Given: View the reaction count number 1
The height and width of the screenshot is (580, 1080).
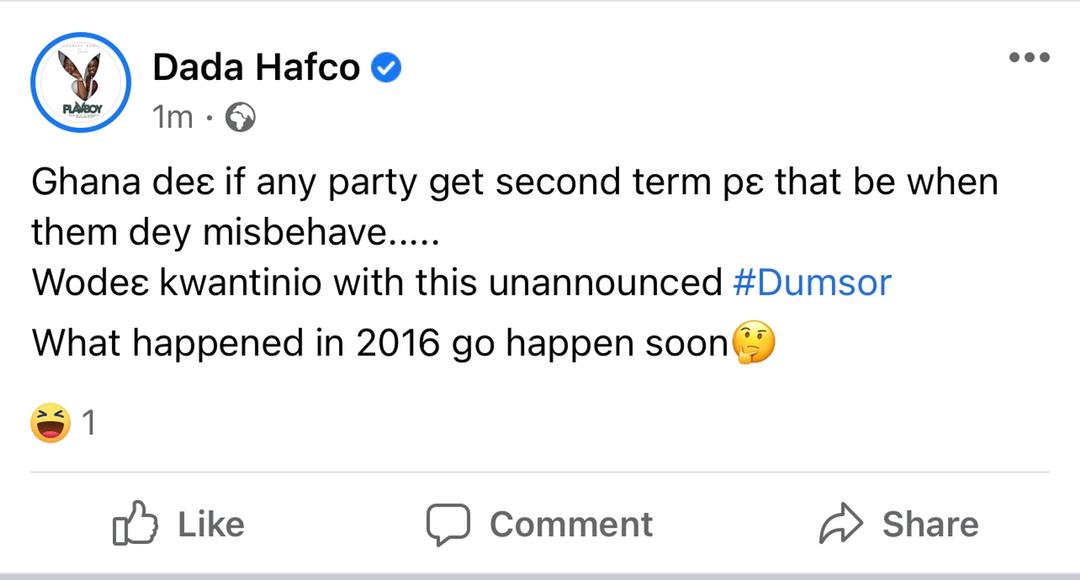Looking at the screenshot, I should tap(88, 423).
